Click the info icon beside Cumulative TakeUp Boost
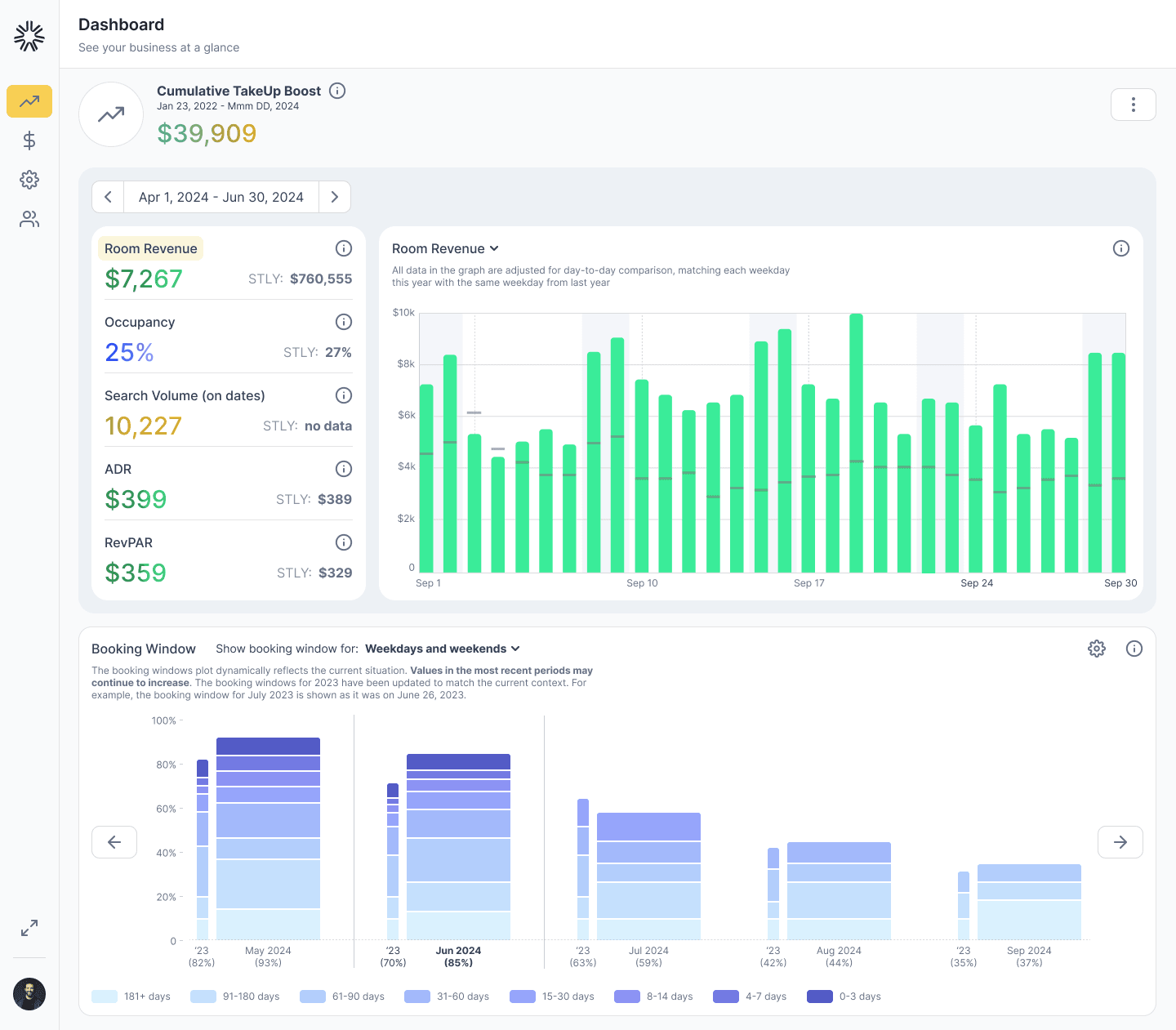This screenshot has width=1176, height=1030. pyautogui.click(x=337, y=91)
